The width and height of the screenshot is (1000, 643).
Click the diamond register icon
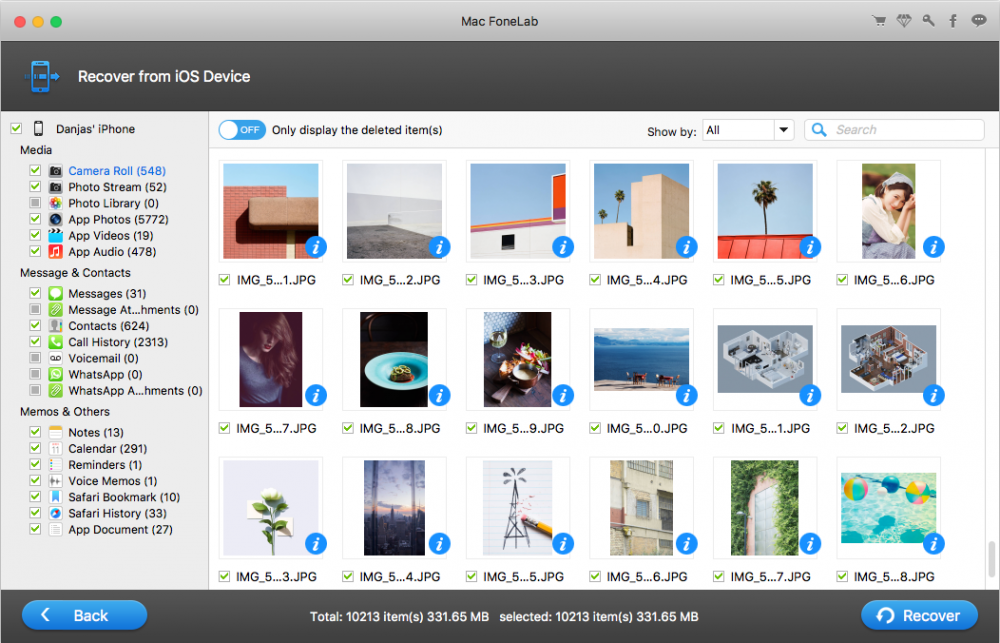click(904, 21)
